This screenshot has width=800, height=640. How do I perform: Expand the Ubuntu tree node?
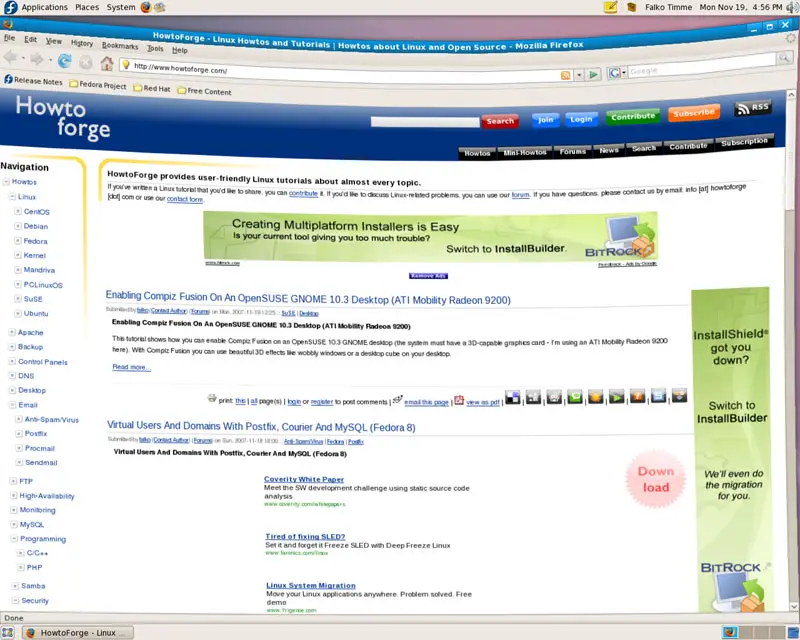pos(18,313)
